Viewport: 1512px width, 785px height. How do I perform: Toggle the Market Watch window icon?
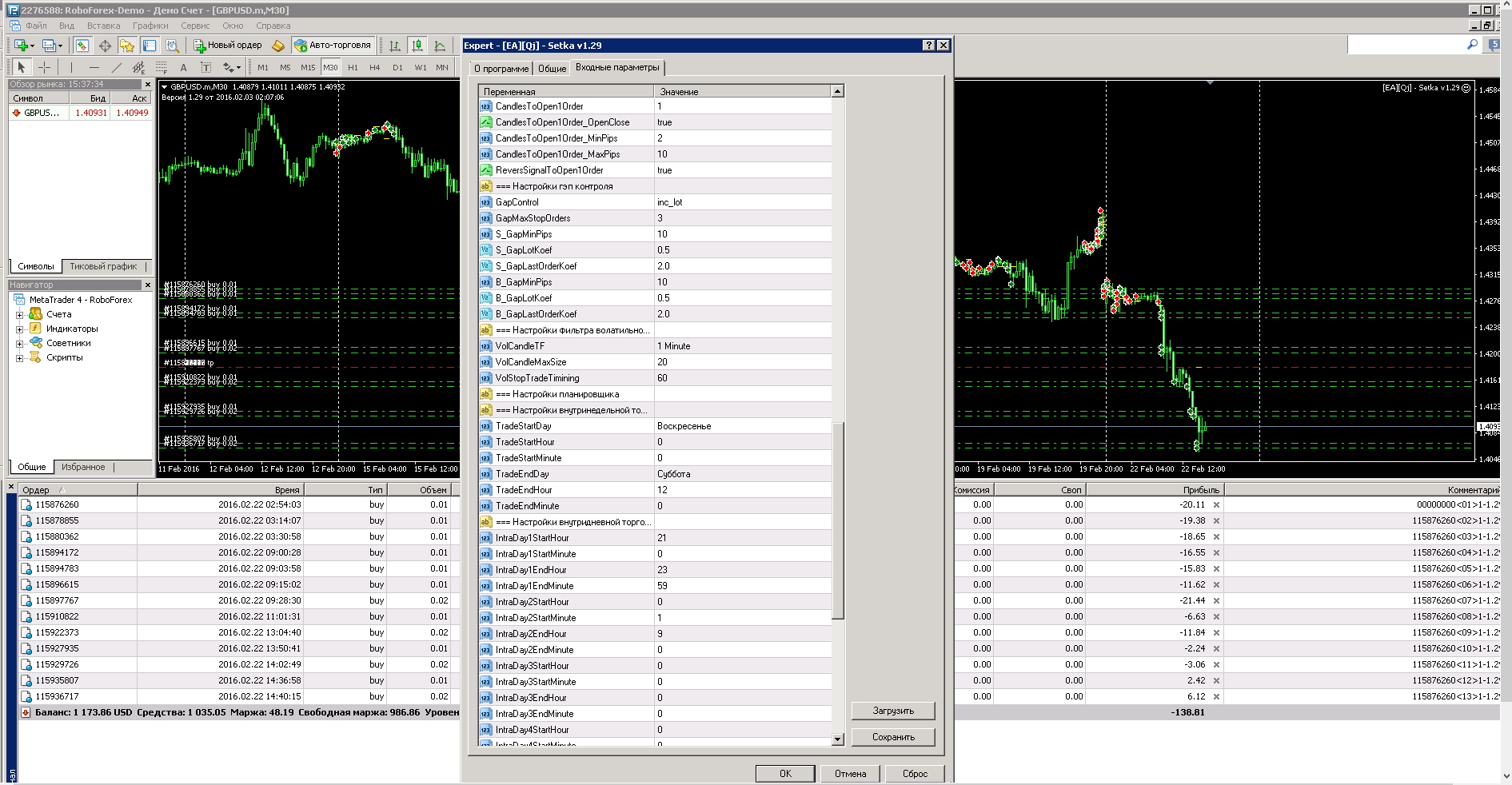[82, 46]
